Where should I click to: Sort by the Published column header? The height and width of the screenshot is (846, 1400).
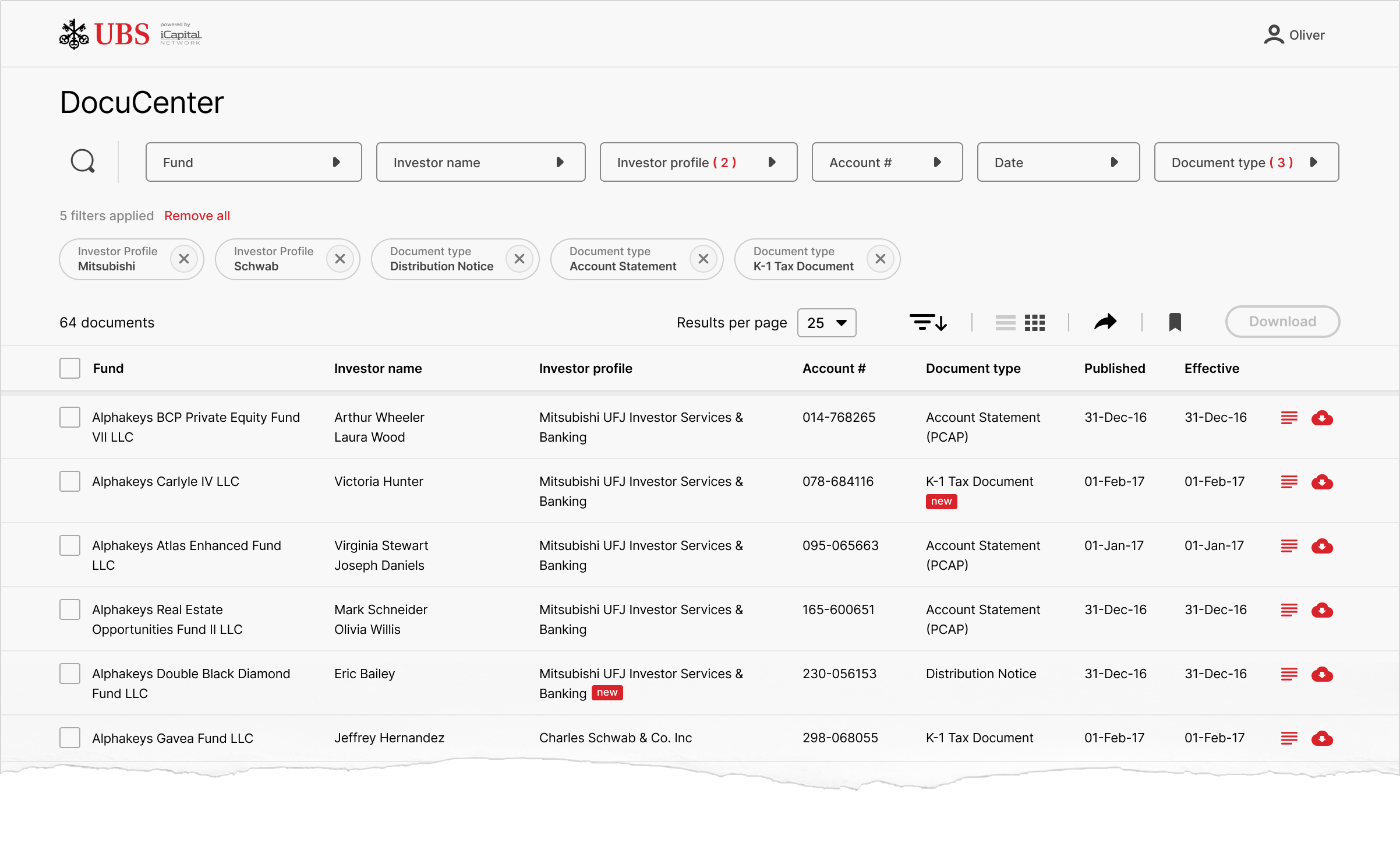pos(1114,368)
